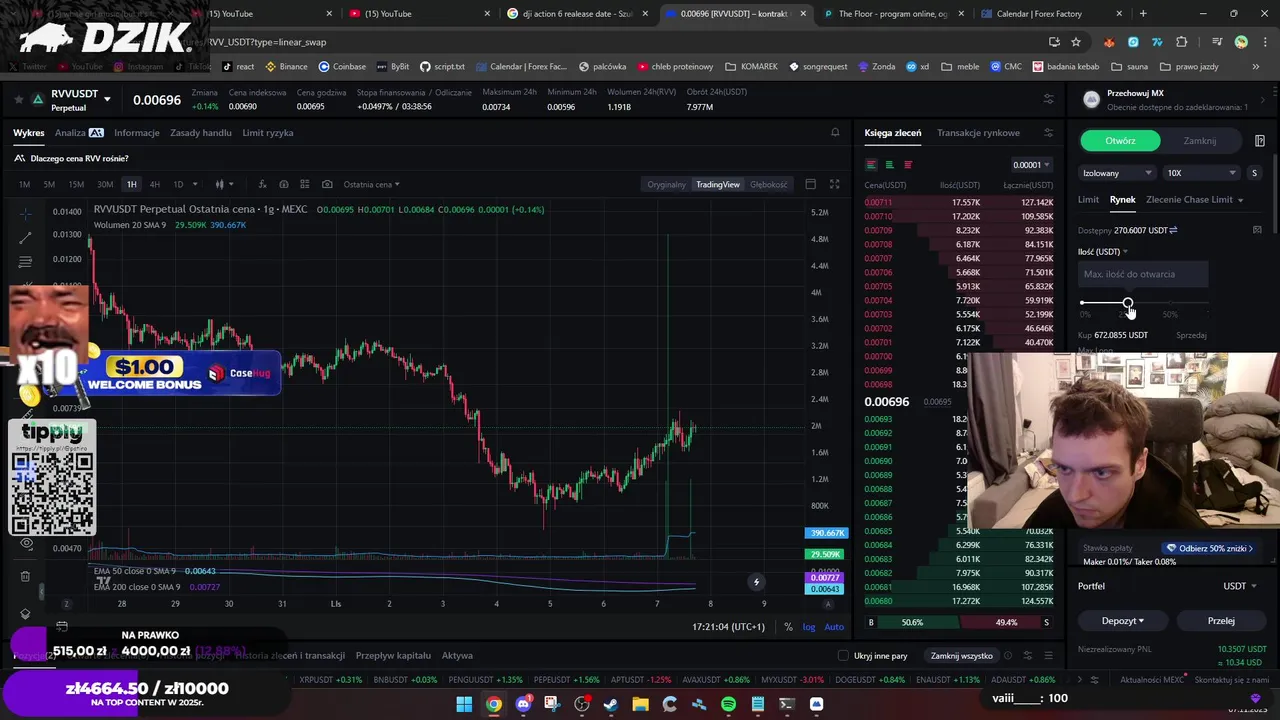Toggle chart fullscreen mode icon
The height and width of the screenshot is (720, 1280).
(x=834, y=184)
